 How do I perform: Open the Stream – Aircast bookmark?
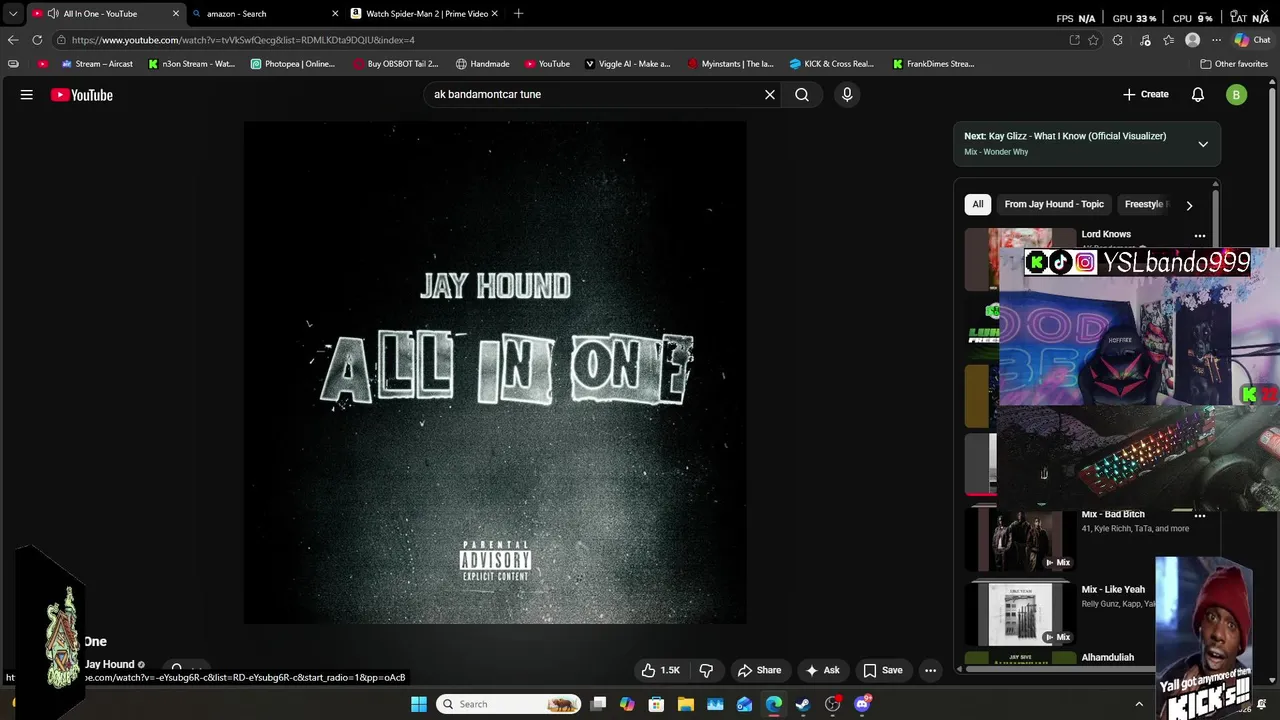[97, 64]
